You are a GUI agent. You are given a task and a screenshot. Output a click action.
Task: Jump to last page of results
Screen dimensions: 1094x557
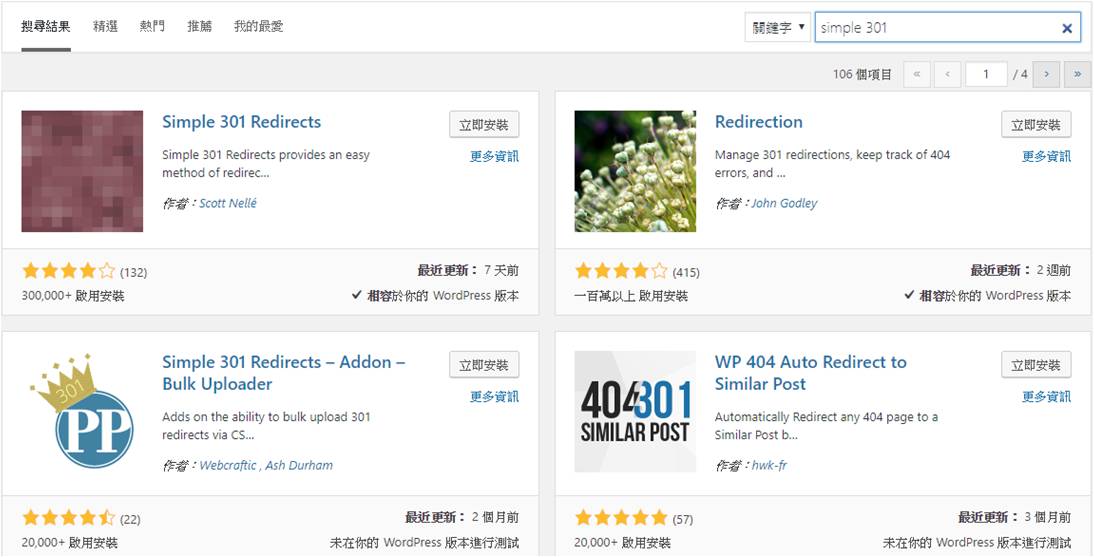pyautogui.click(x=1077, y=74)
